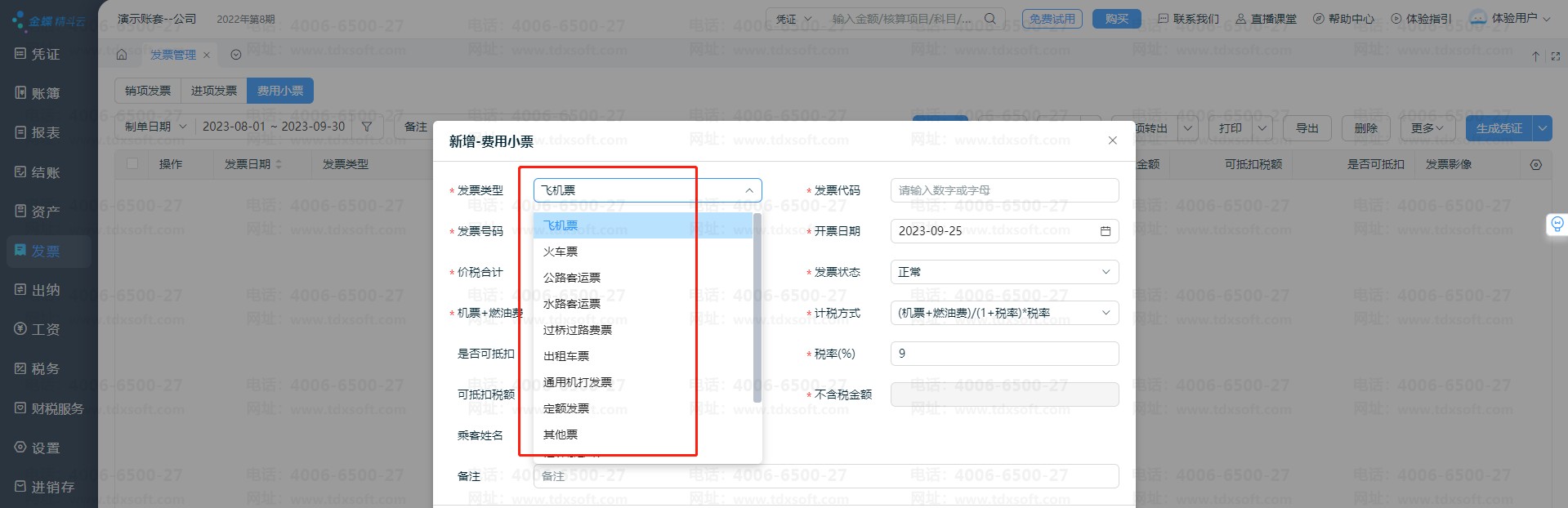1568x508 pixels.
Task: Open the 制单日期 filter dropdown
Action: (x=156, y=127)
